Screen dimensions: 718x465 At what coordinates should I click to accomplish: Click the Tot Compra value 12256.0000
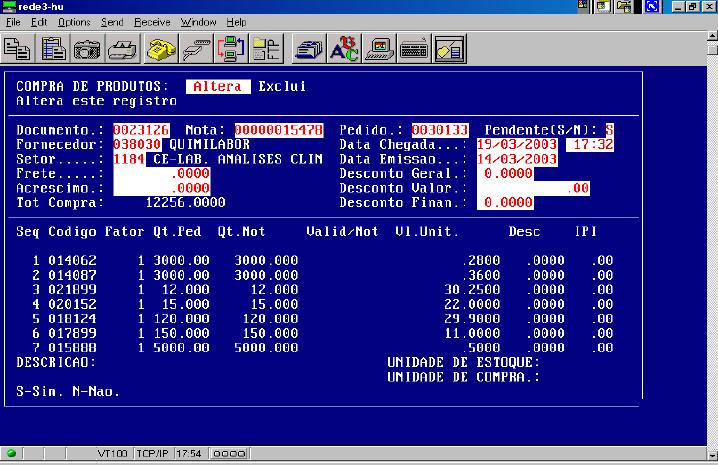click(x=185, y=202)
